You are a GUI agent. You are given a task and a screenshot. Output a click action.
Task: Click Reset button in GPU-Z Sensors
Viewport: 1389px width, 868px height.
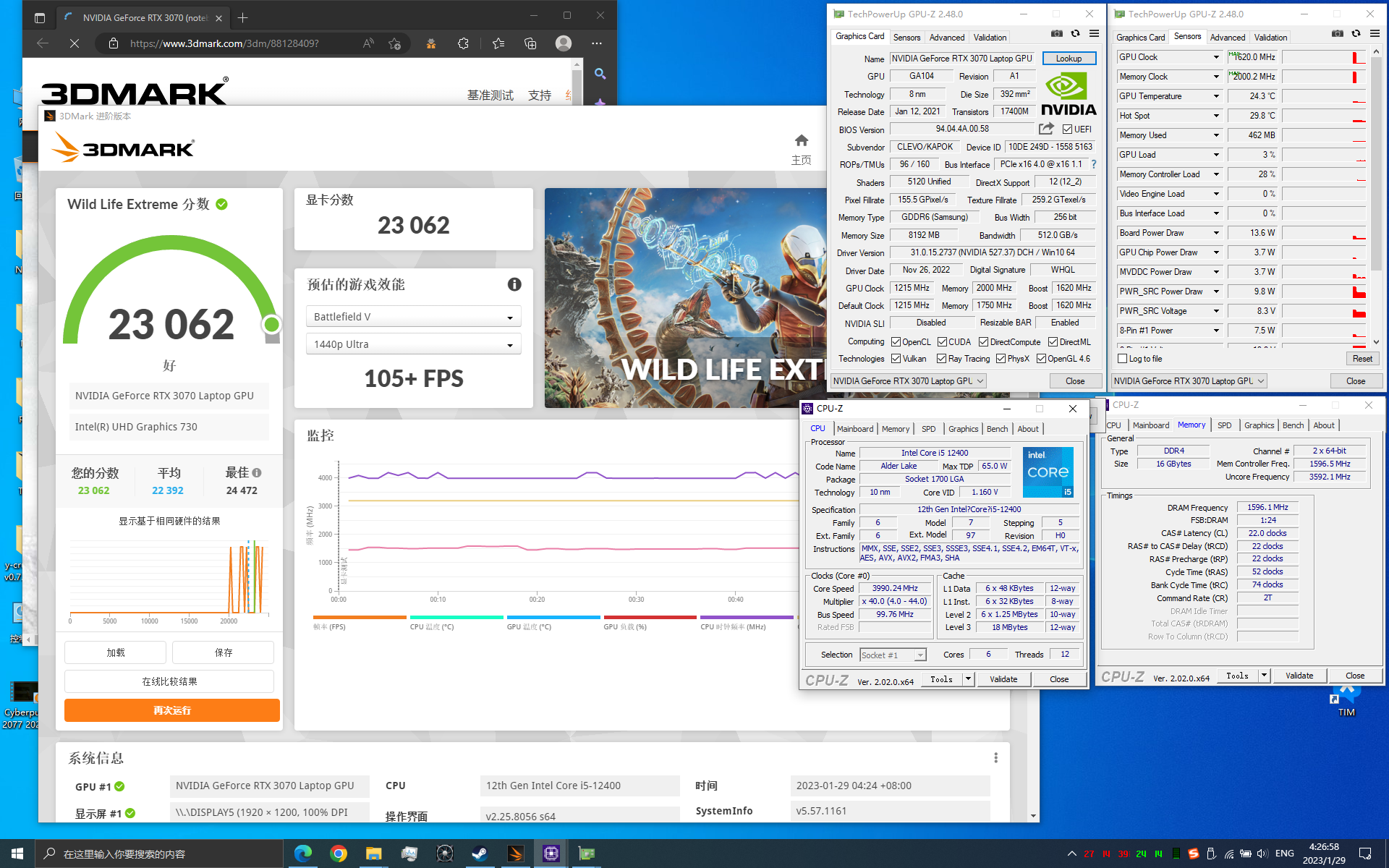(1362, 359)
